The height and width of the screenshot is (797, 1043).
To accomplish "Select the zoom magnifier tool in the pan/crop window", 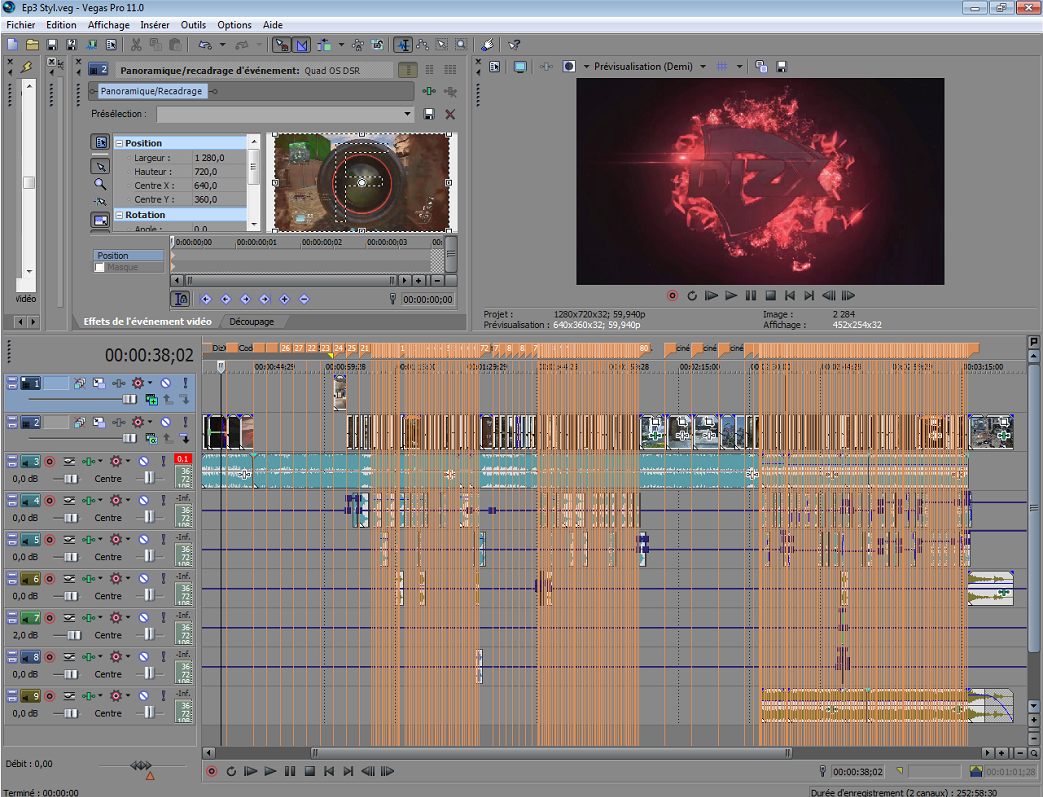I will pos(101,184).
